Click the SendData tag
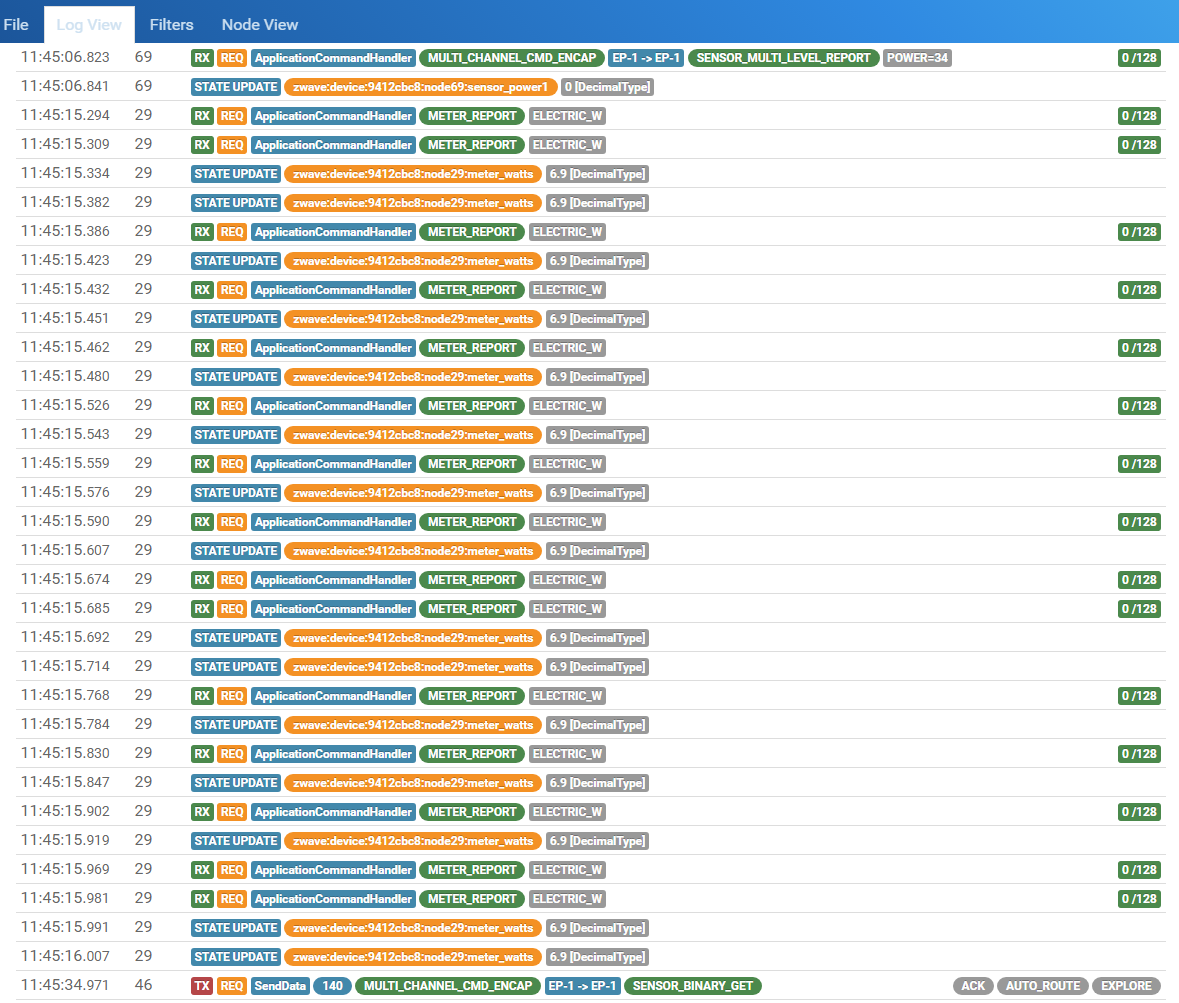This screenshot has width=1179, height=1003. (x=280, y=986)
